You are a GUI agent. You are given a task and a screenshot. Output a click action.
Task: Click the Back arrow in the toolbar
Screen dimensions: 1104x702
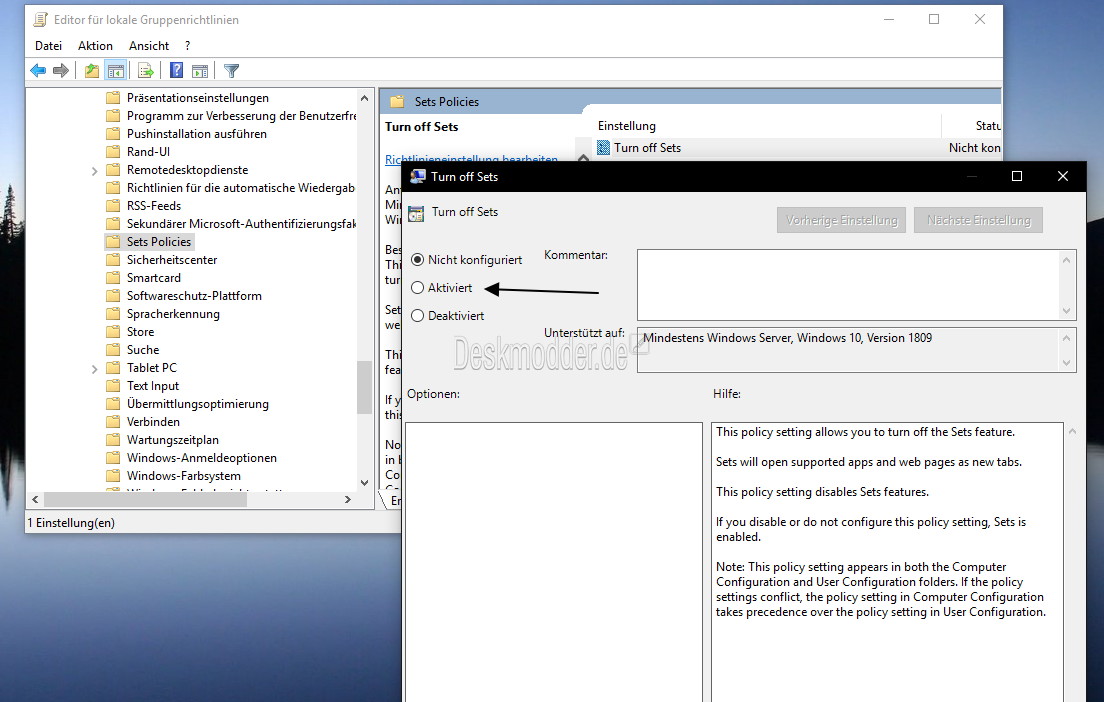(x=38, y=70)
